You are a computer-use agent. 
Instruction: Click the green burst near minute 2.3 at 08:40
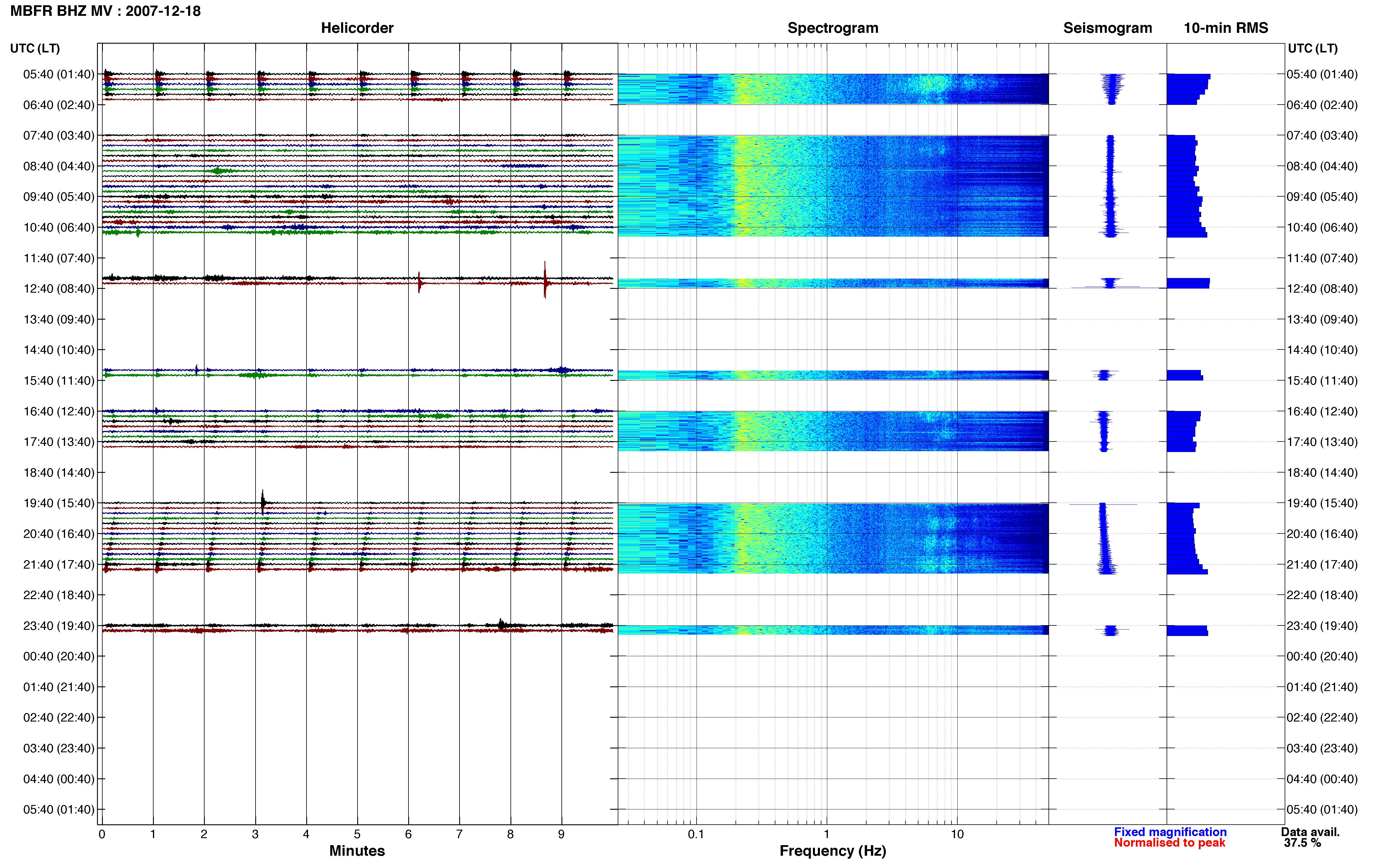click(218, 171)
